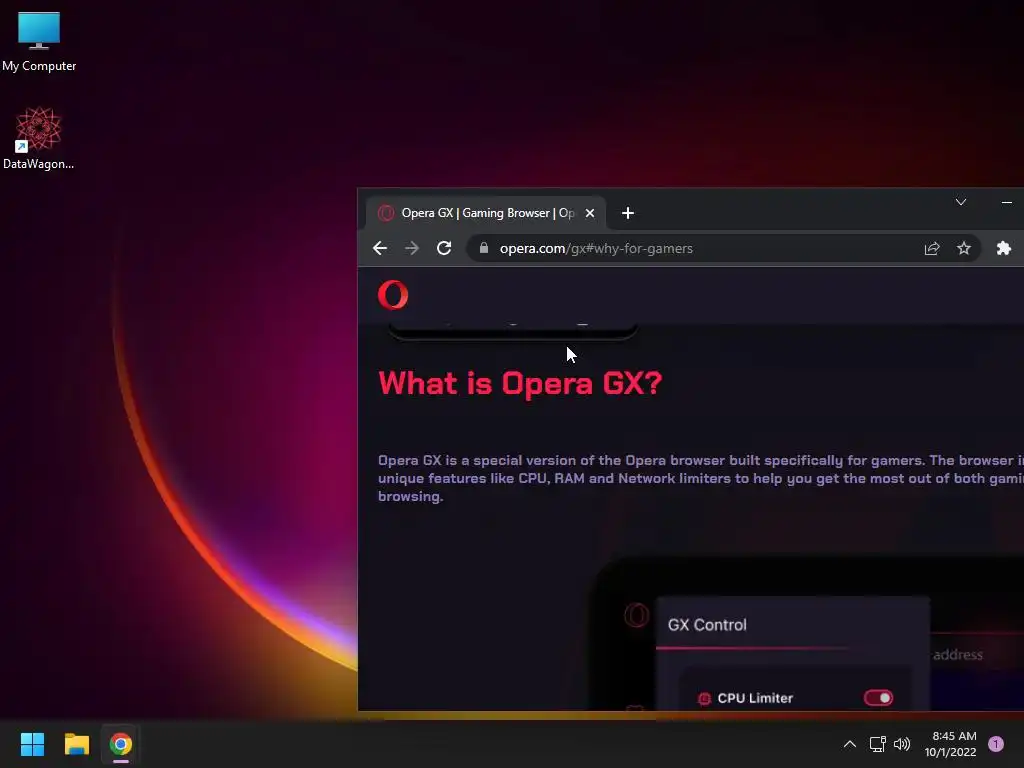Click the Opera GX description paragraph
The image size is (1024, 768).
[701, 478]
